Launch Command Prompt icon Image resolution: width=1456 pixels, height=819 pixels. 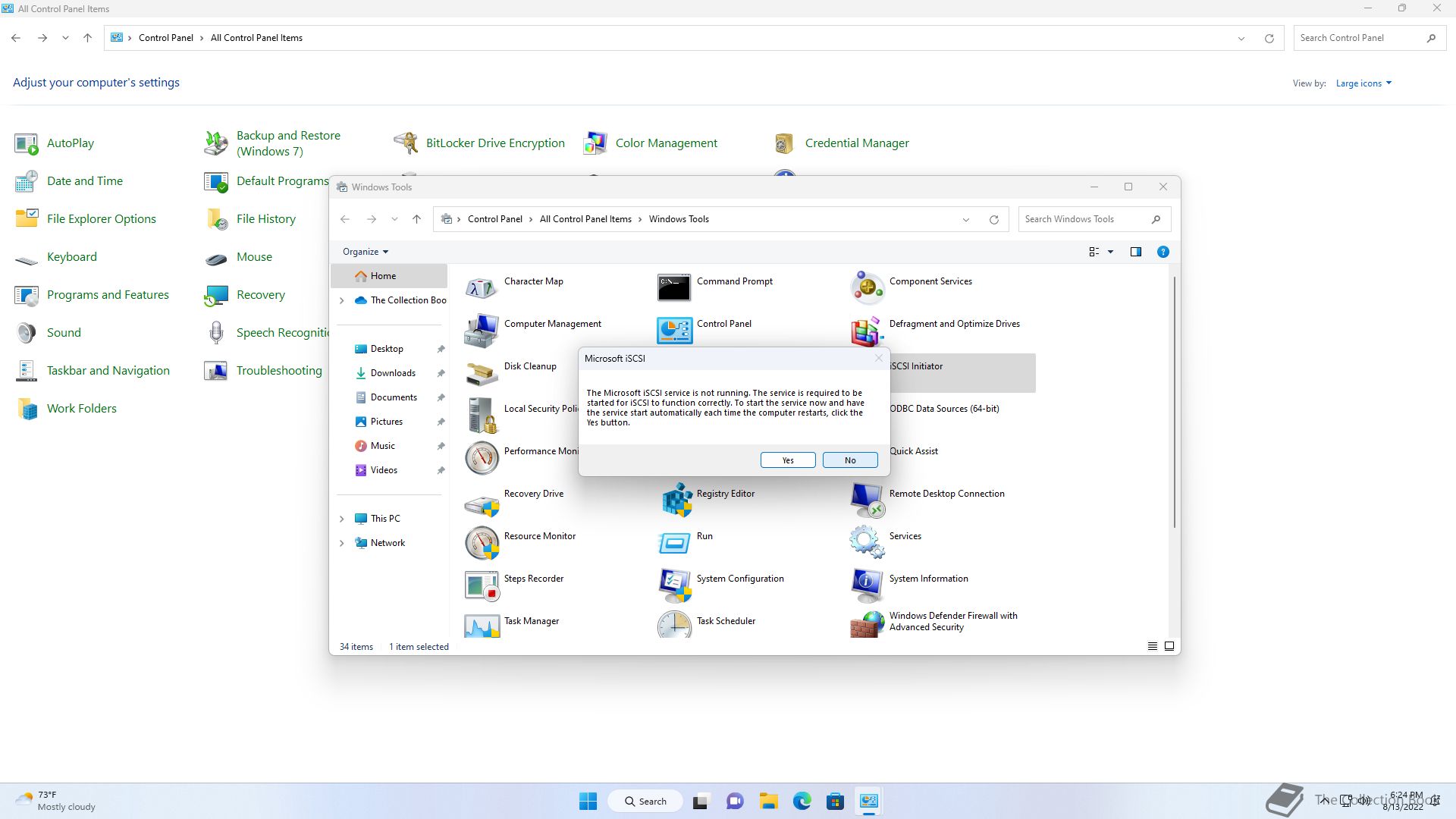674,288
